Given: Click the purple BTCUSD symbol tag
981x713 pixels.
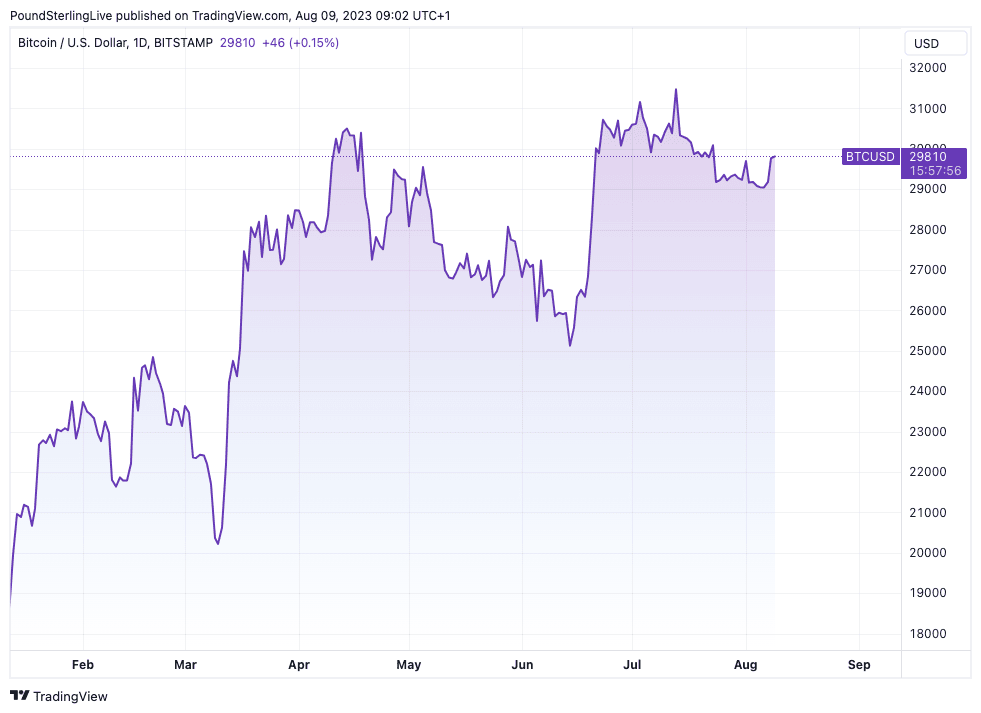Looking at the screenshot, I should click(x=870, y=157).
